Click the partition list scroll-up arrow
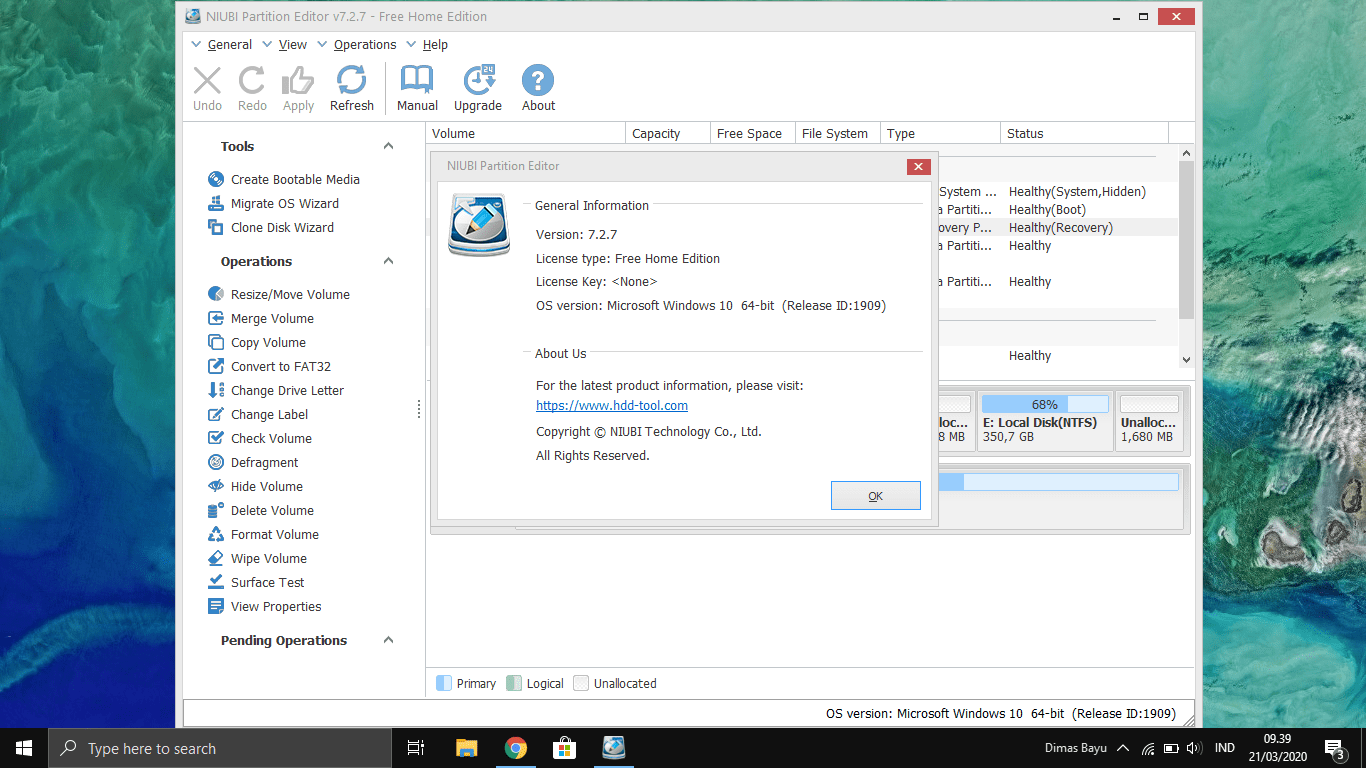Screen dimensions: 1366x768 click(1186, 153)
